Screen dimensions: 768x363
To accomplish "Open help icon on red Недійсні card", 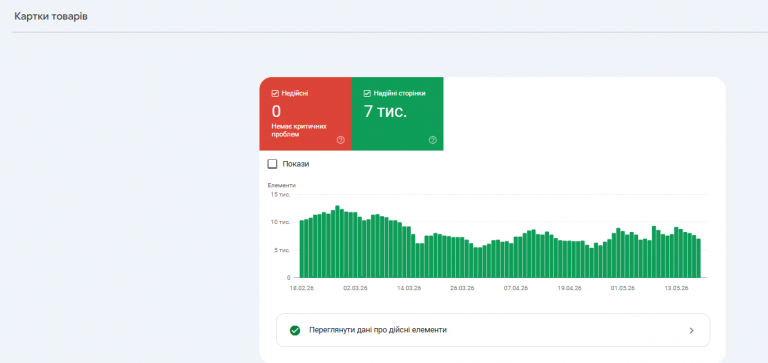I will pos(341,140).
